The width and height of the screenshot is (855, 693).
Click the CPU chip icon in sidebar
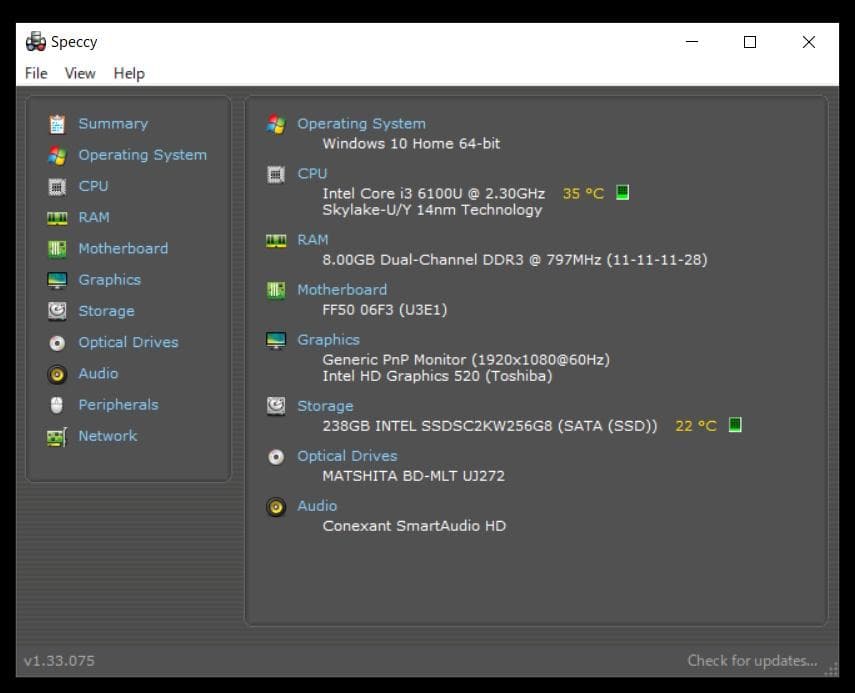coord(58,186)
